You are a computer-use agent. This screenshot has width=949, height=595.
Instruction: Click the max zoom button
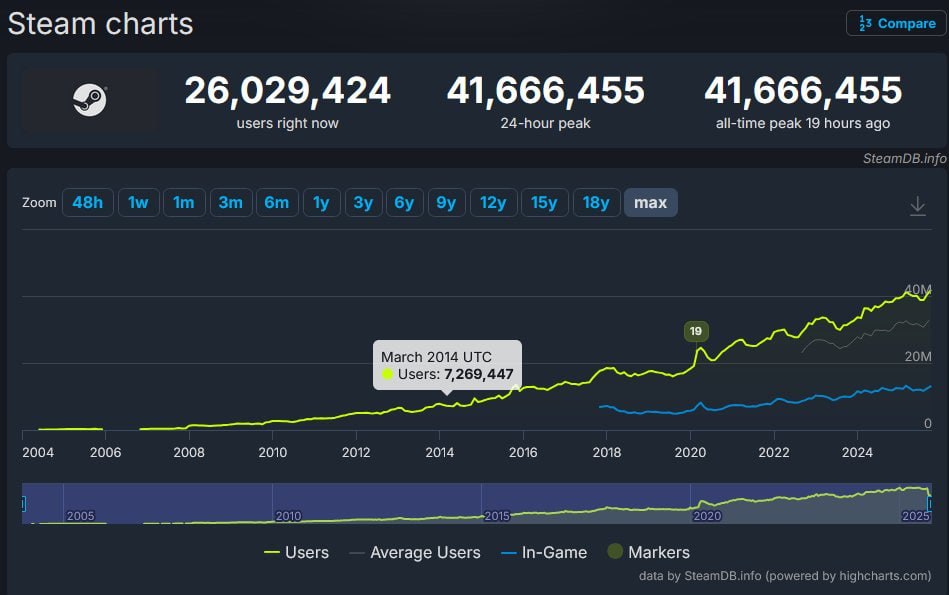coord(650,203)
